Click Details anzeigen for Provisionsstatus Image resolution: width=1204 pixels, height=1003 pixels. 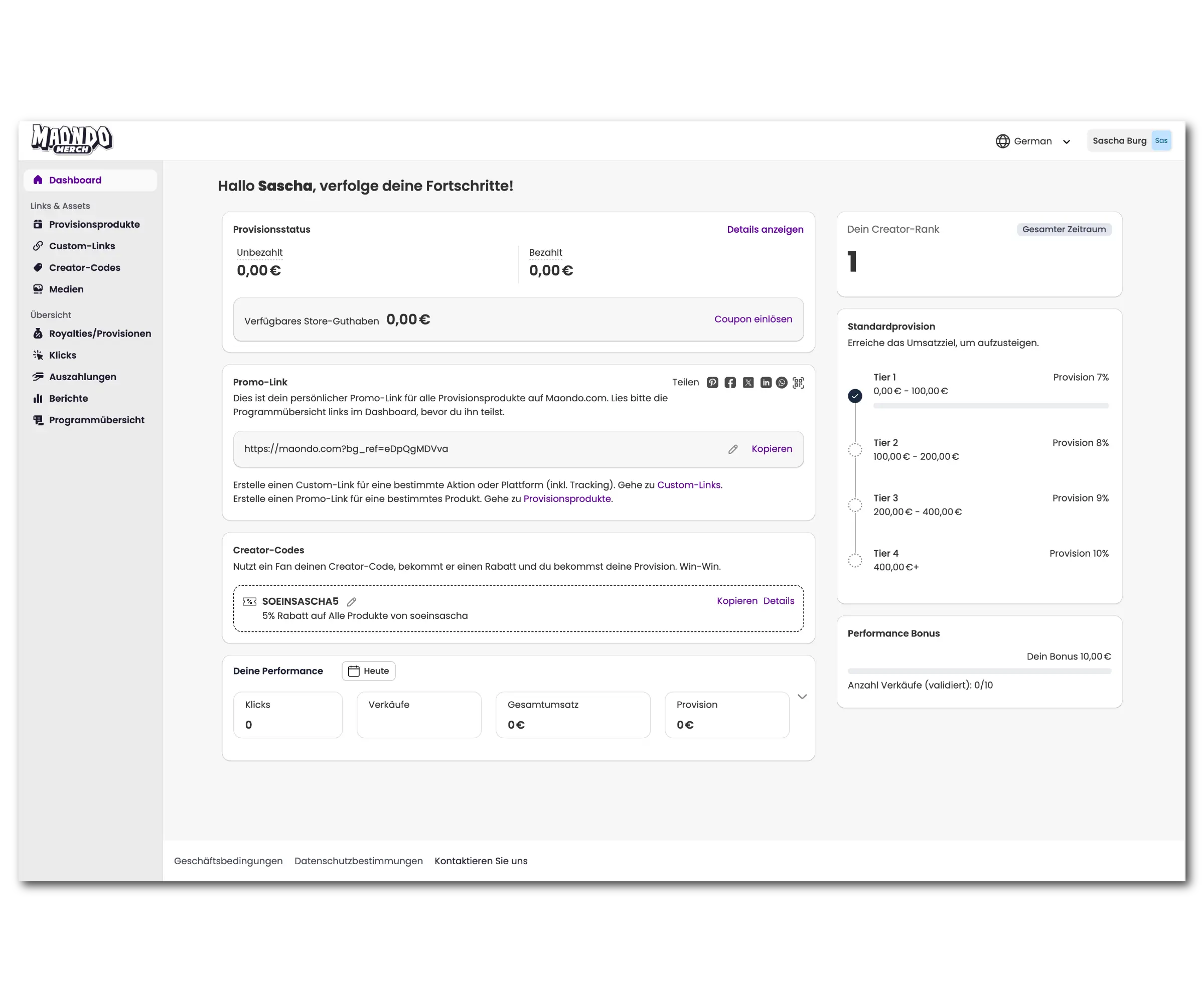tap(765, 229)
